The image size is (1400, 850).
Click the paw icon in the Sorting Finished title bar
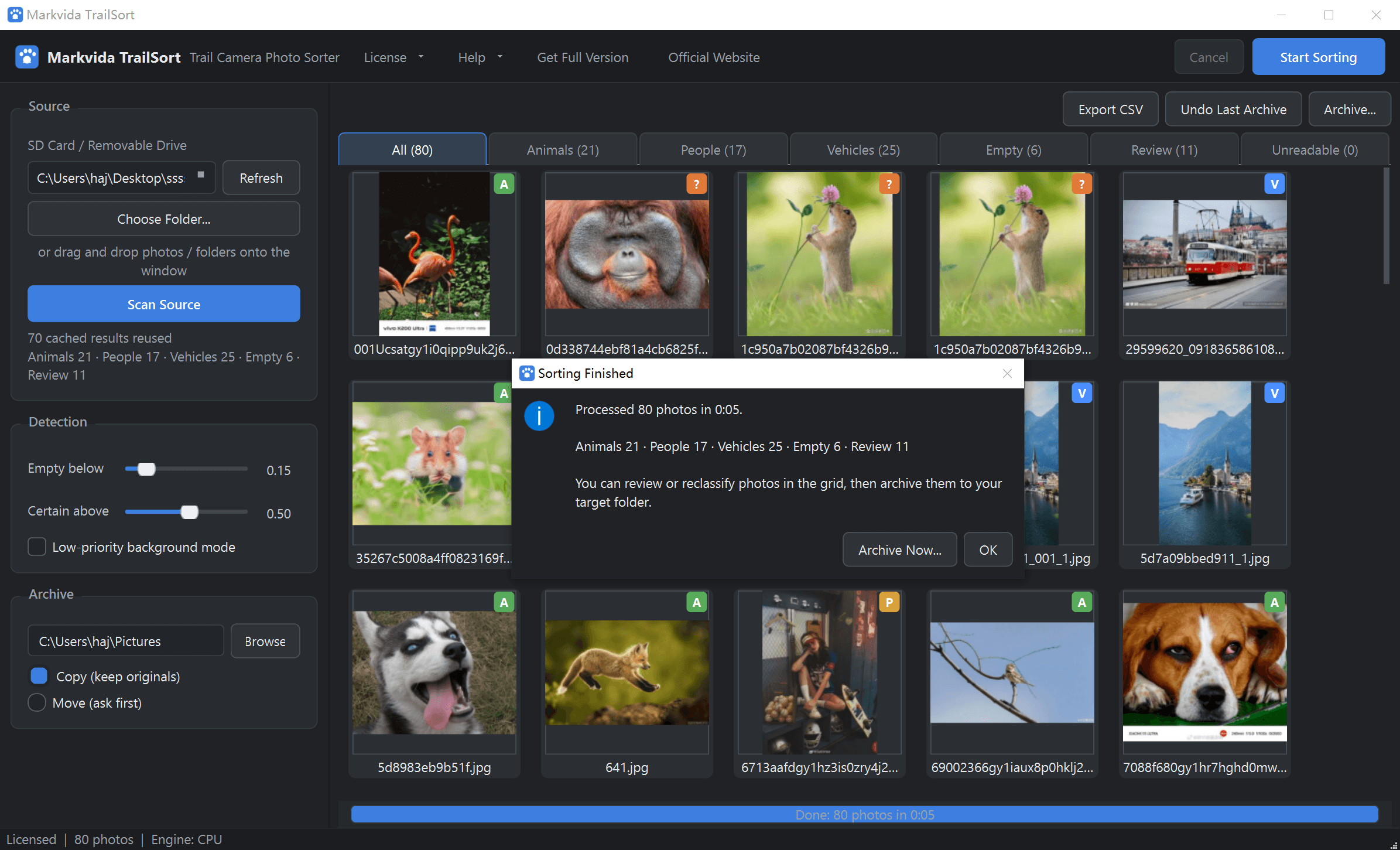click(x=527, y=373)
